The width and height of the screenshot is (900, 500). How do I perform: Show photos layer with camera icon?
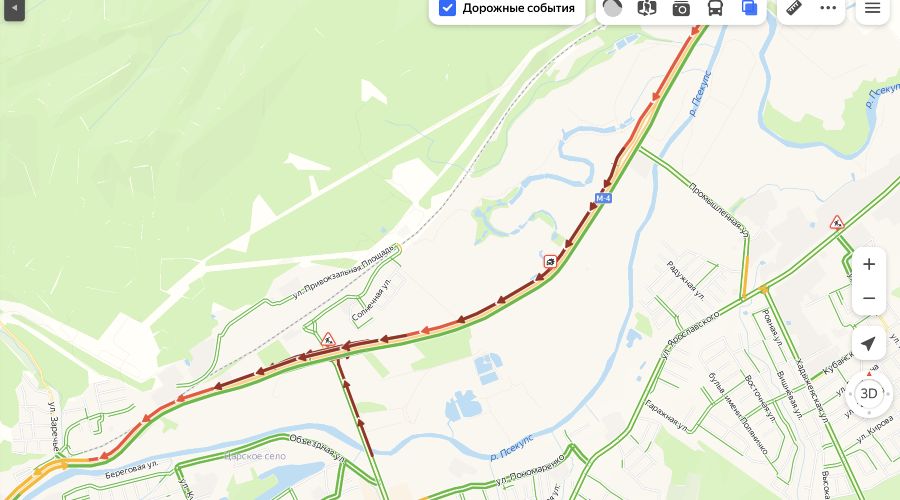tap(681, 8)
